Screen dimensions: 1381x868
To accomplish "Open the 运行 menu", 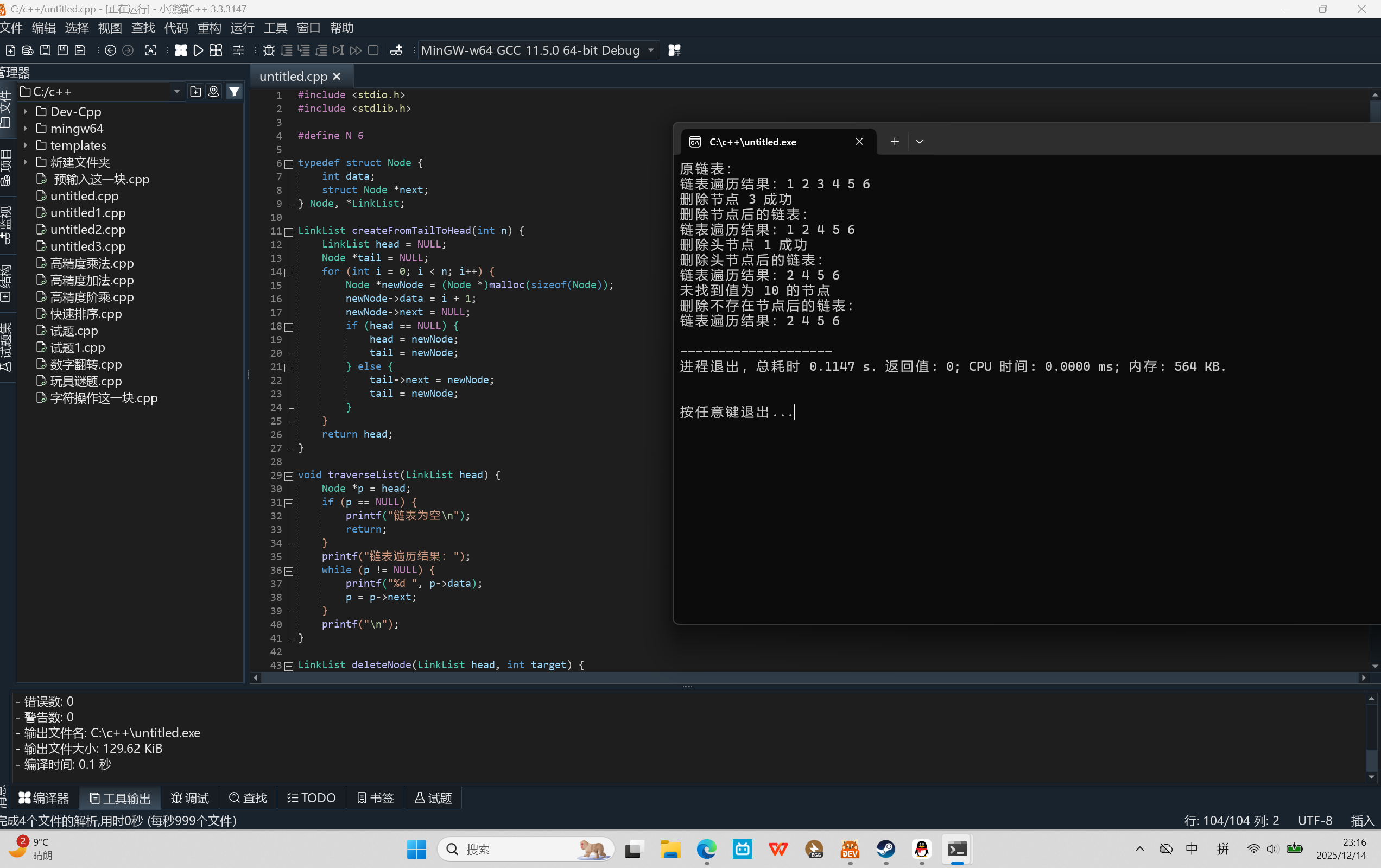I will click(242, 28).
